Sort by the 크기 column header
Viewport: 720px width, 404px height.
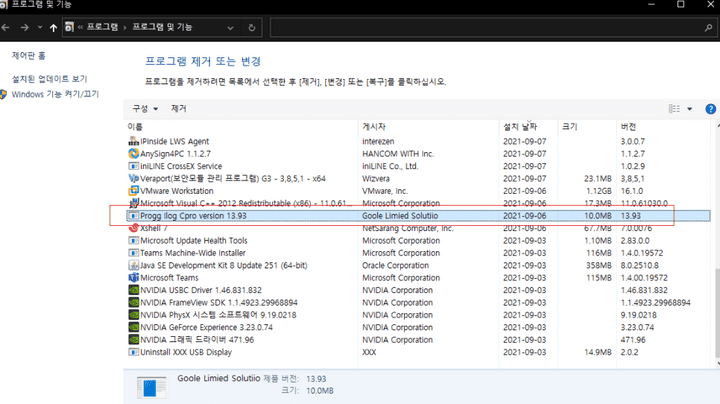(x=569, y=127)
